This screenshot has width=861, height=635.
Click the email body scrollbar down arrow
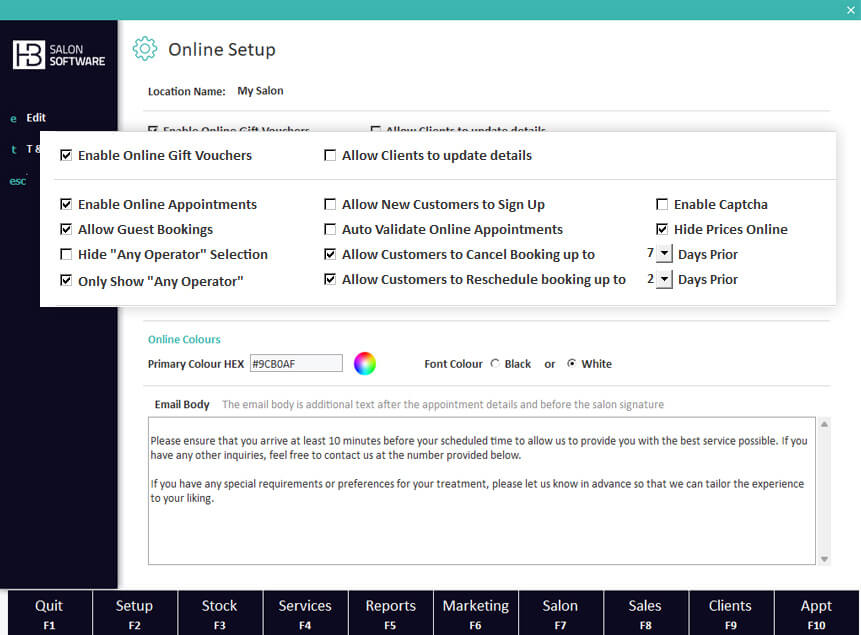click(x=825, y=559)
